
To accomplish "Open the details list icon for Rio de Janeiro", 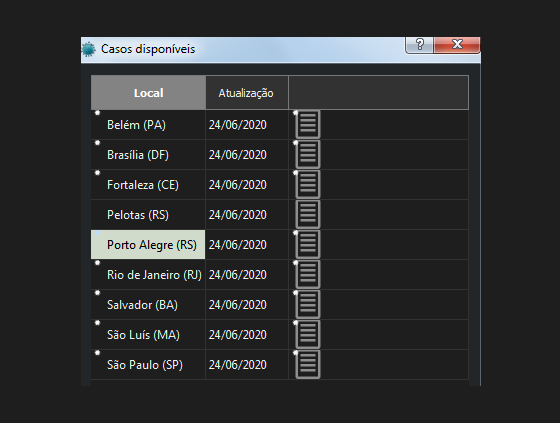I will (308, 274).
